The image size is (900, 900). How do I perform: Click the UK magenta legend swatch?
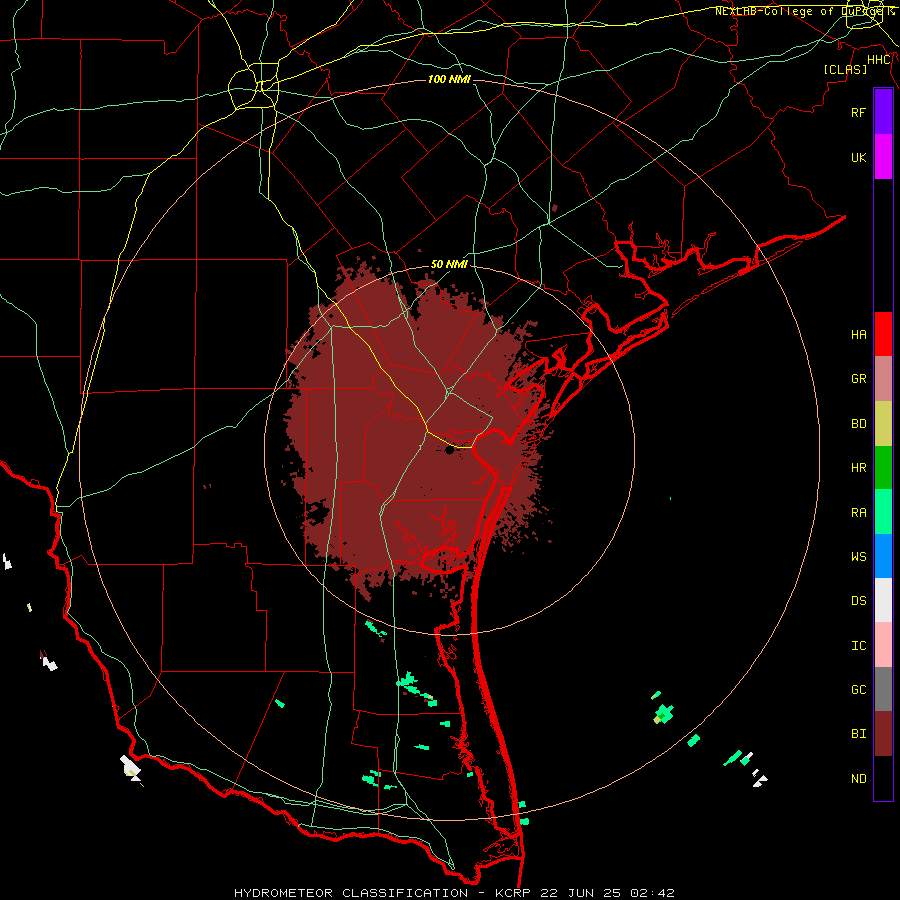coord(883,157)
